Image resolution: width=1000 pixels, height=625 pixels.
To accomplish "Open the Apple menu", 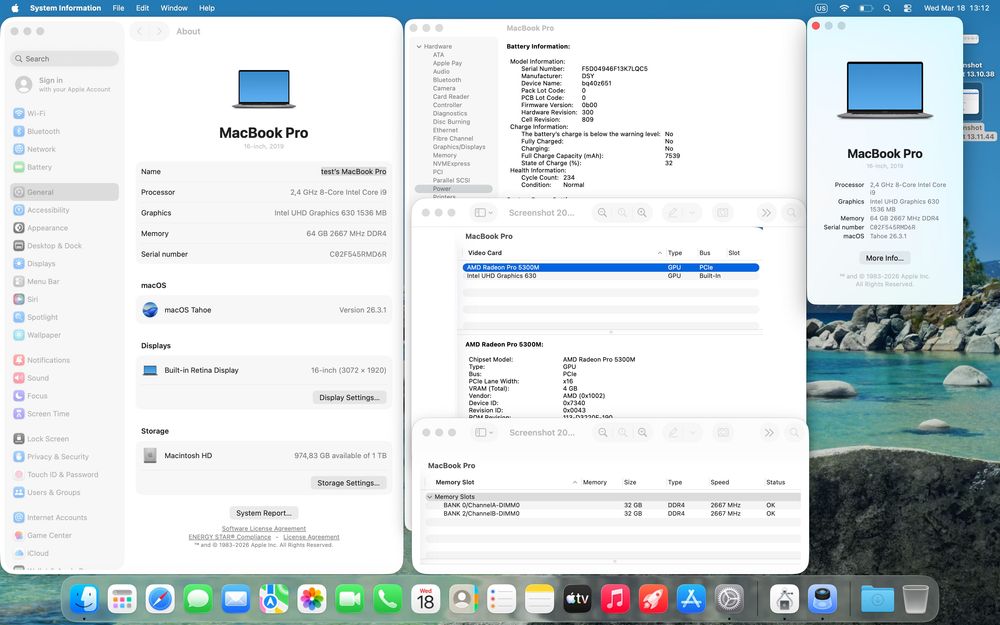I will point(15,8).
